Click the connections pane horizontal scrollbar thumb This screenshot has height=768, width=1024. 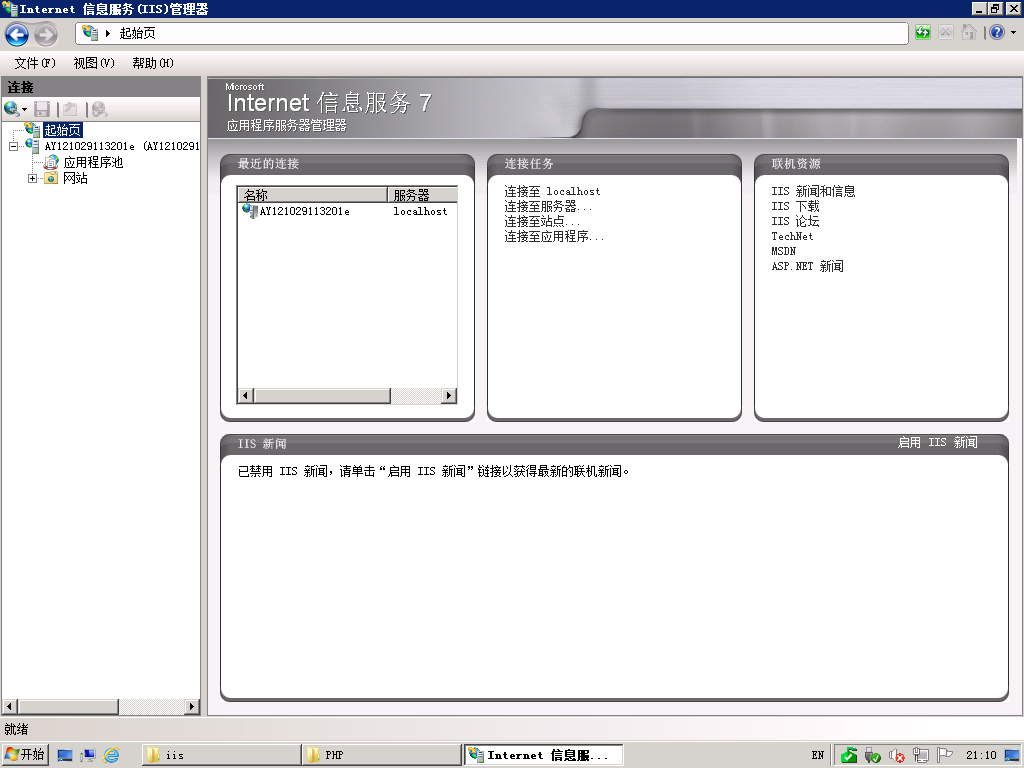coord(68,707)
